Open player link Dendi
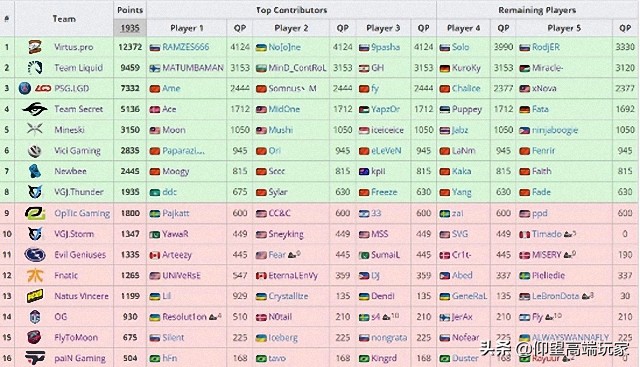640x367 pixels. (382, 296)
